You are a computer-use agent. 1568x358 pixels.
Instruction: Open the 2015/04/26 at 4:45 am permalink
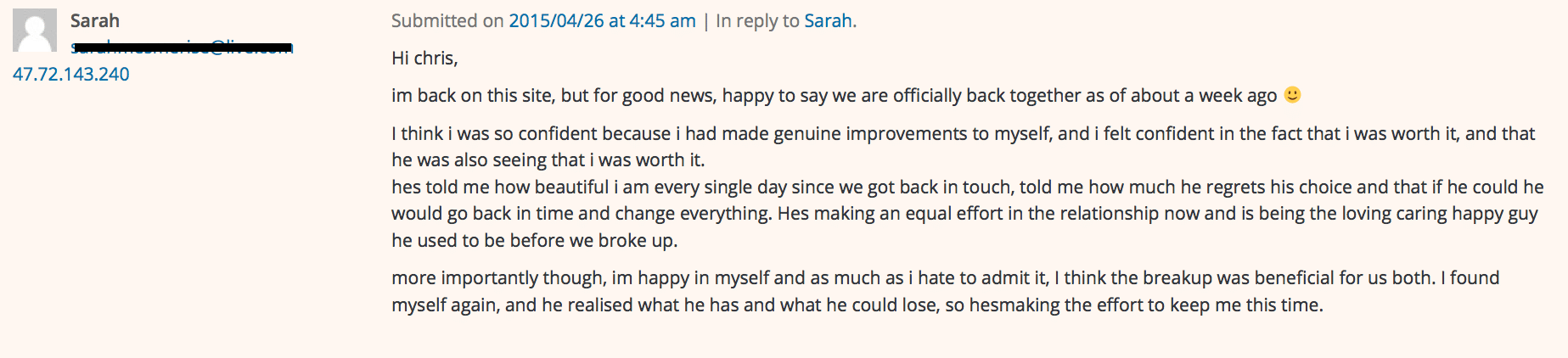(602, 21)
